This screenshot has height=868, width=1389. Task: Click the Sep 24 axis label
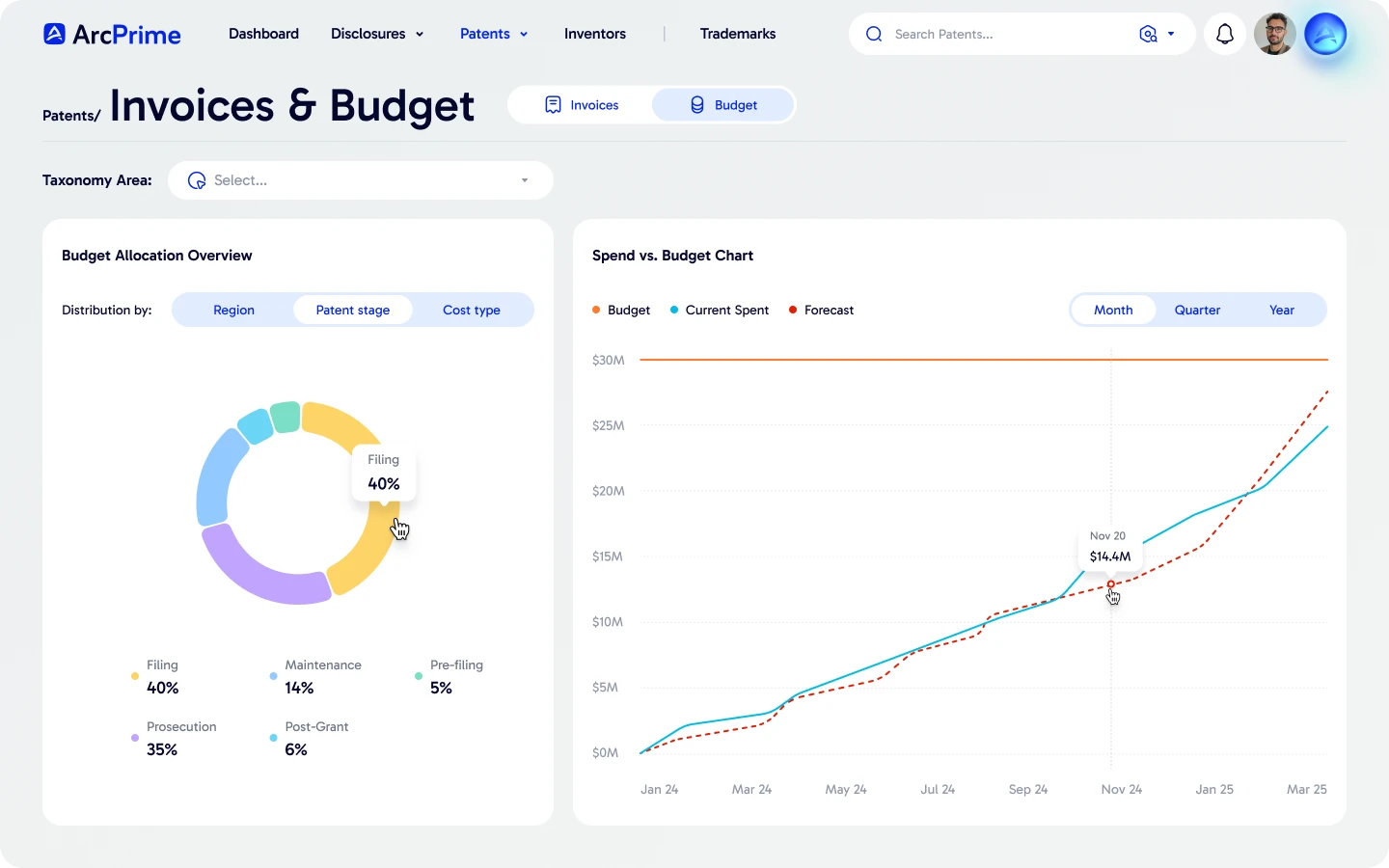click(x=1028, y=789)
